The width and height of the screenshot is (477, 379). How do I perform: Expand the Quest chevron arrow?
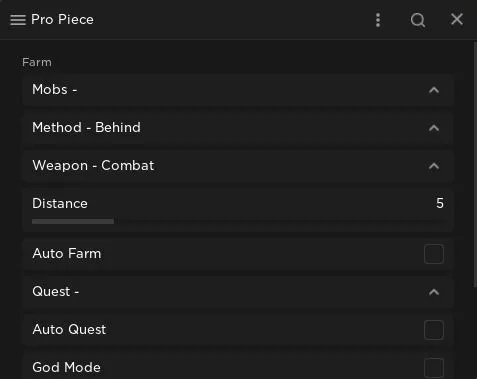pyautogui.click(x=434, y=292)
